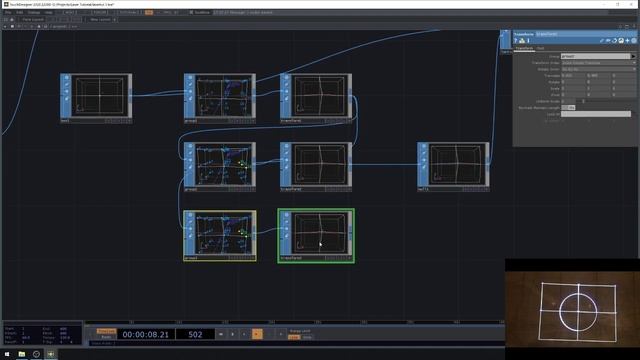
Task: Jump to start with the timeline reset button
Action: tap(221, 334)
